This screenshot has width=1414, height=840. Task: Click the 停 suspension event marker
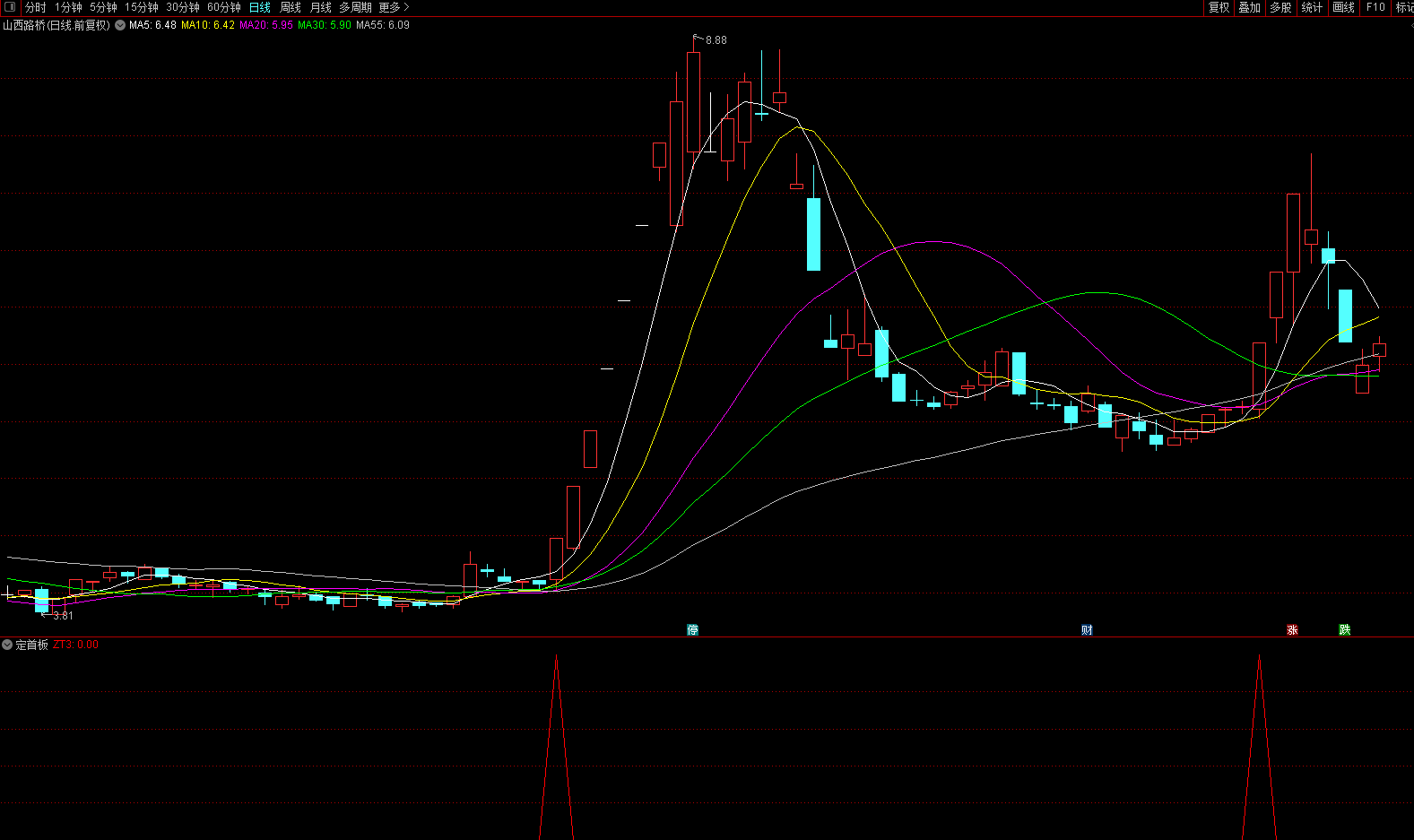pos(692,630)
